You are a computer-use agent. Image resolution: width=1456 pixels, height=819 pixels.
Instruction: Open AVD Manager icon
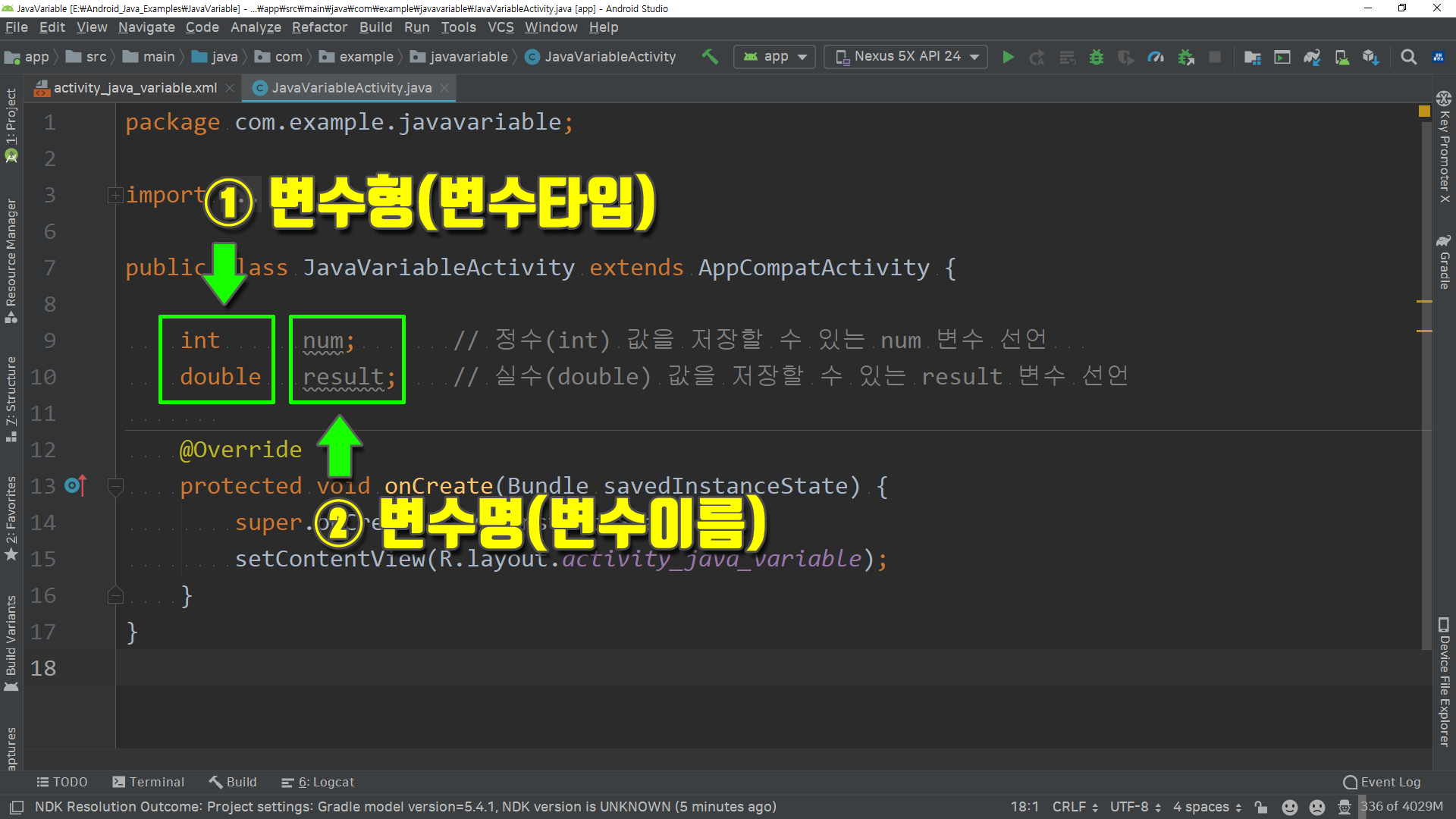coord(1341,57)
